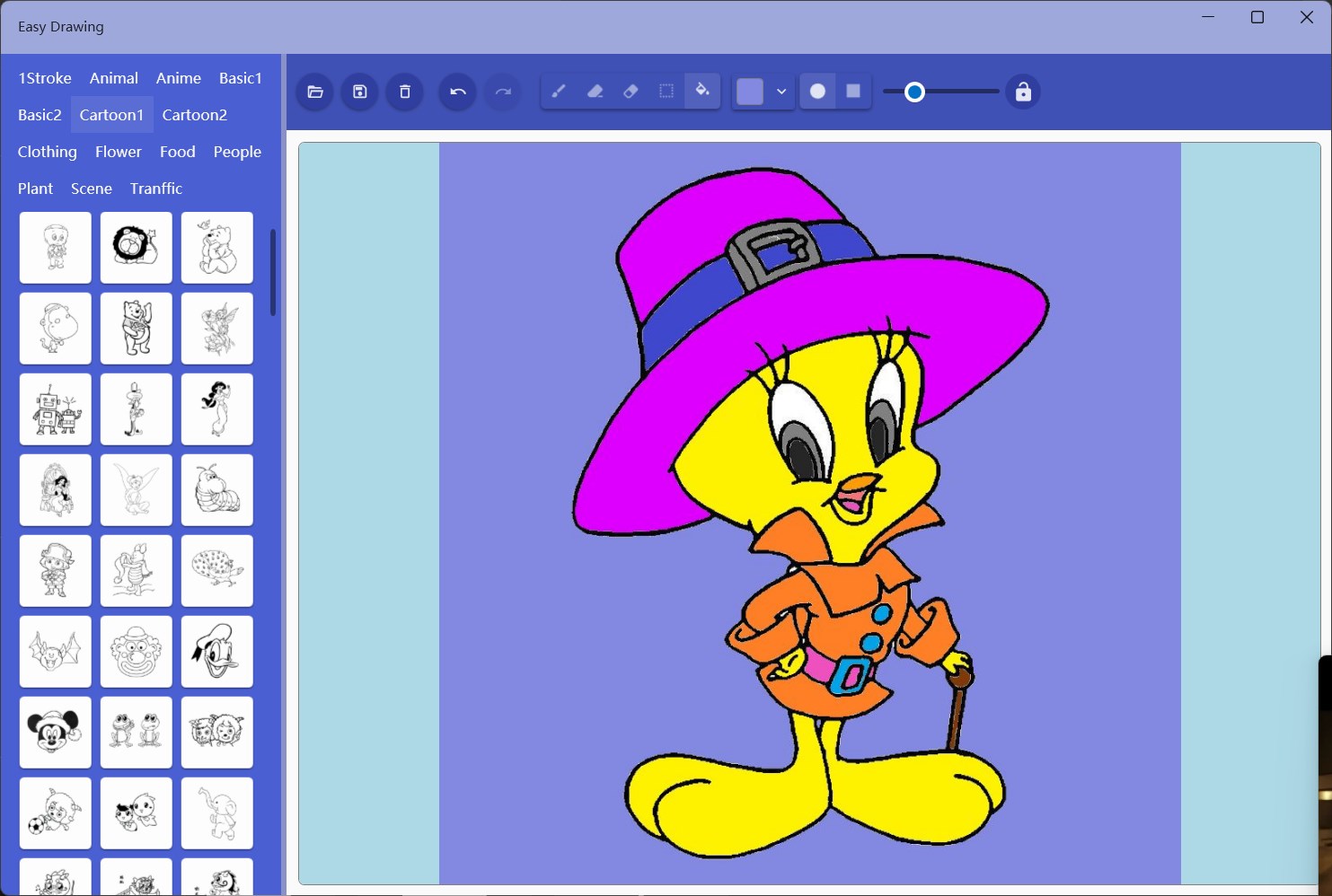Select the marker tool
The image size is (1332, 896).
(595, 91)
